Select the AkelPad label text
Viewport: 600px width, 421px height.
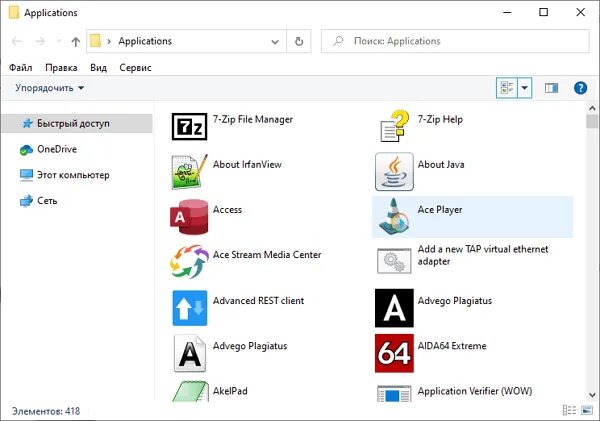pos(230,391)
